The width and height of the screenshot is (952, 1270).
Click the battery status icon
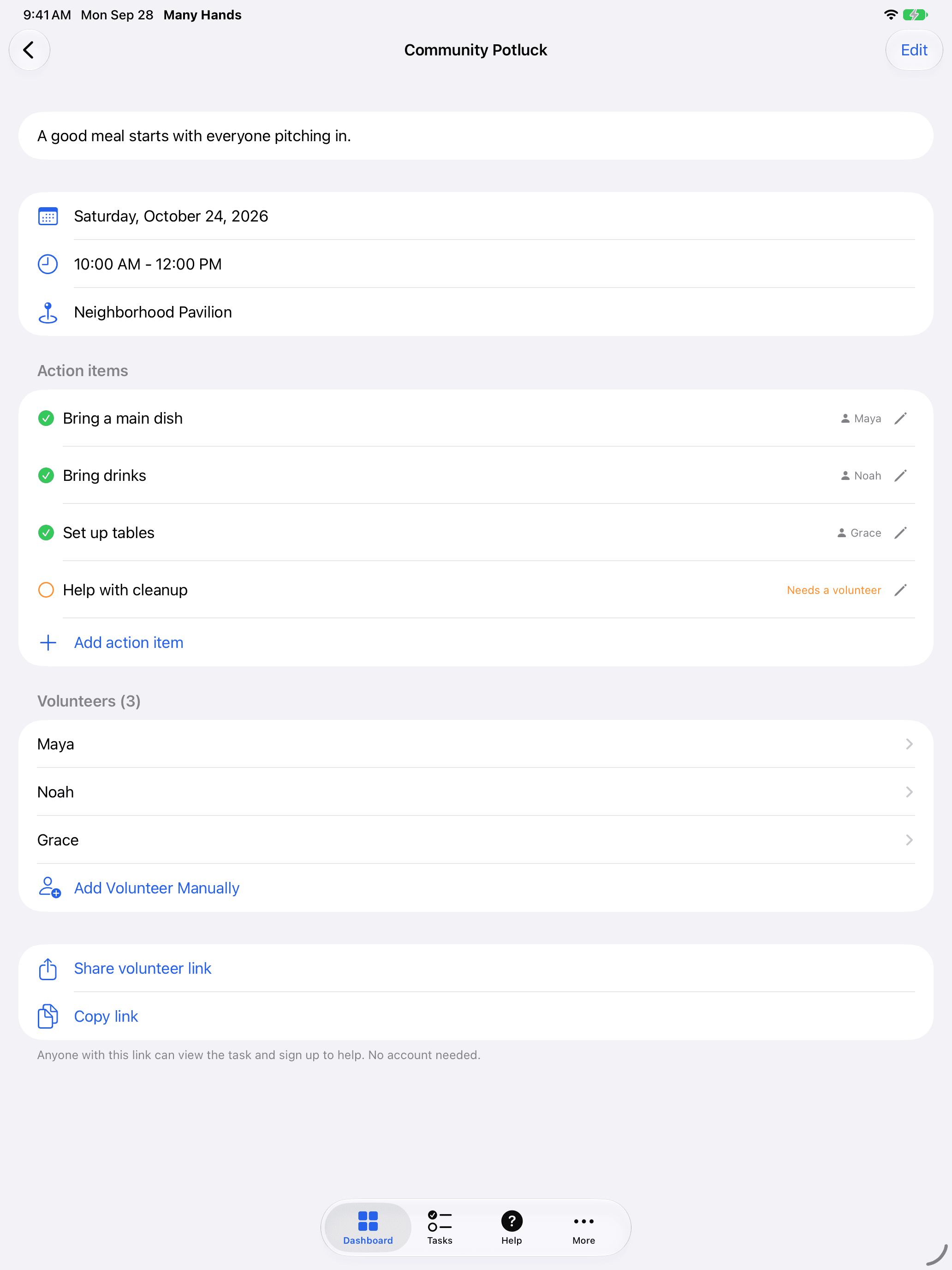click(x=915, y=15)
